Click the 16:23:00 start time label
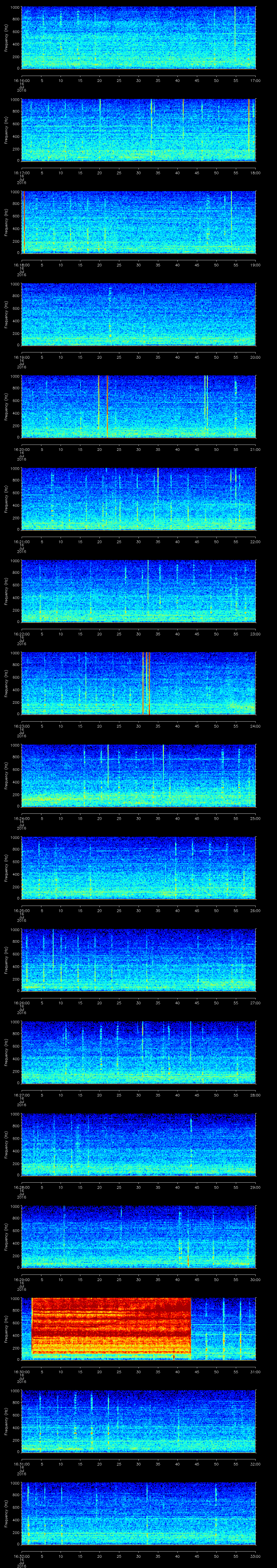277x1568 pixels. click(x=21, y=727)
